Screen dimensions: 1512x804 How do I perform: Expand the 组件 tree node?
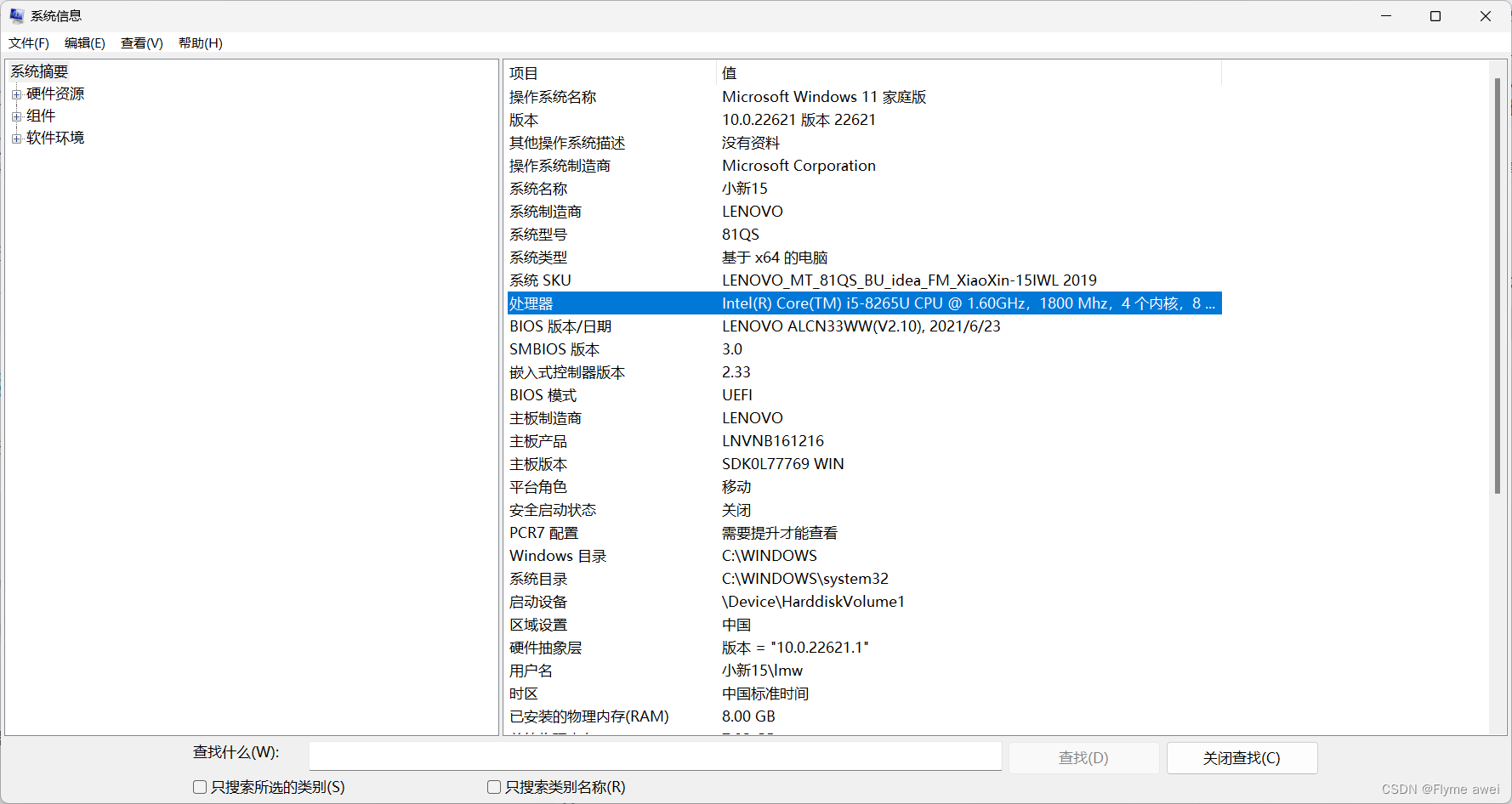(x=16, y=115)
